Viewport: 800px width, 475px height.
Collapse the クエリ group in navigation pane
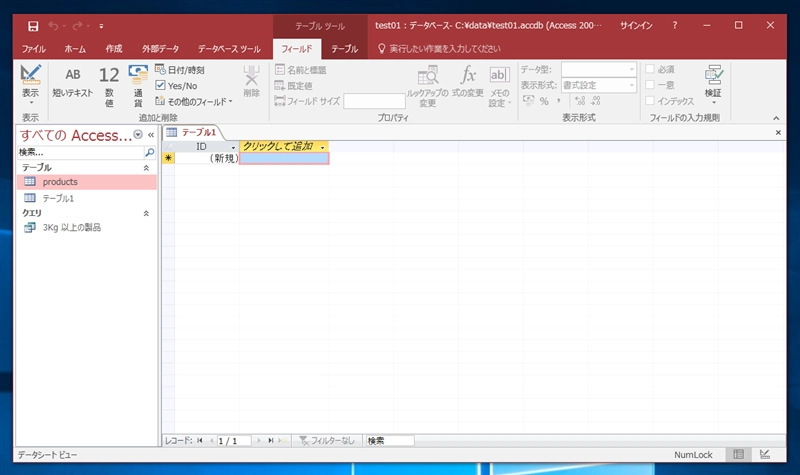pyautogui.click(x=146, y=213)
